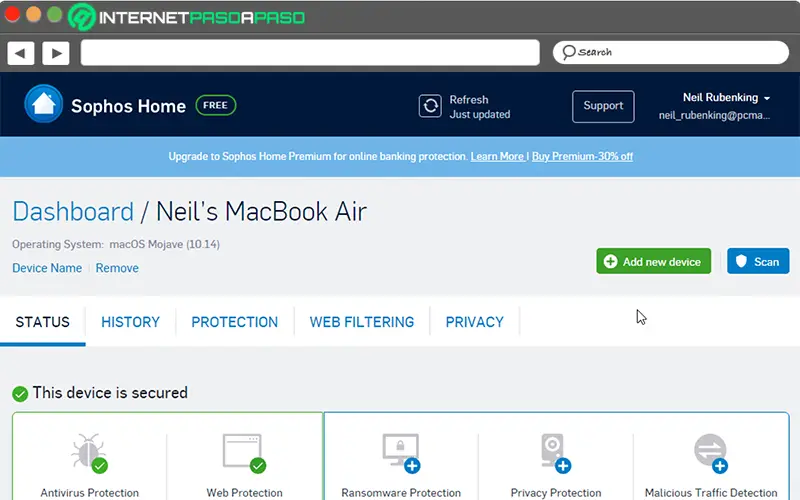800x500 pixels.
Task: Start a scan with the Scan button
Action: [x=757, y=262]
